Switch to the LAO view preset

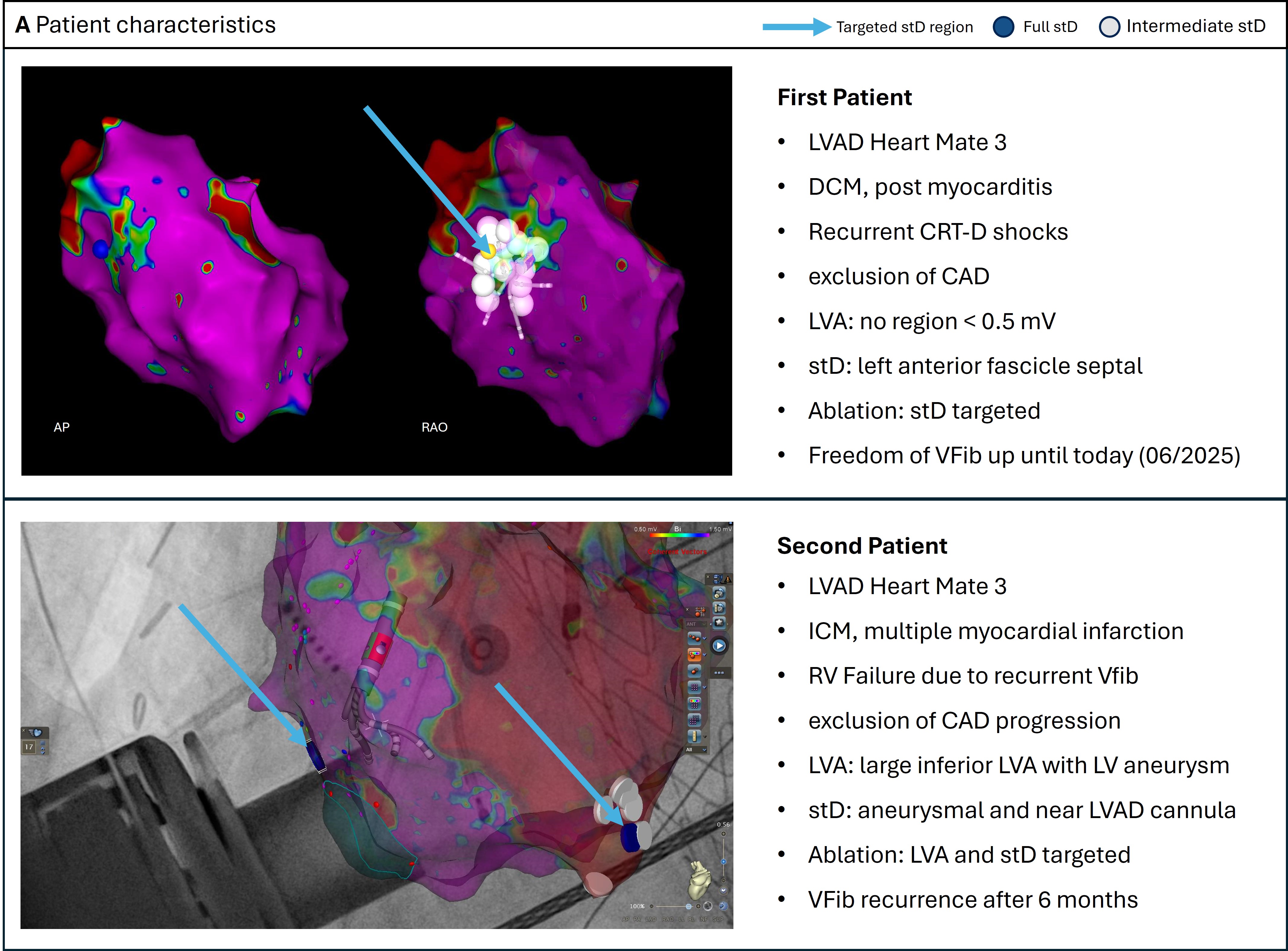(651, 919)
